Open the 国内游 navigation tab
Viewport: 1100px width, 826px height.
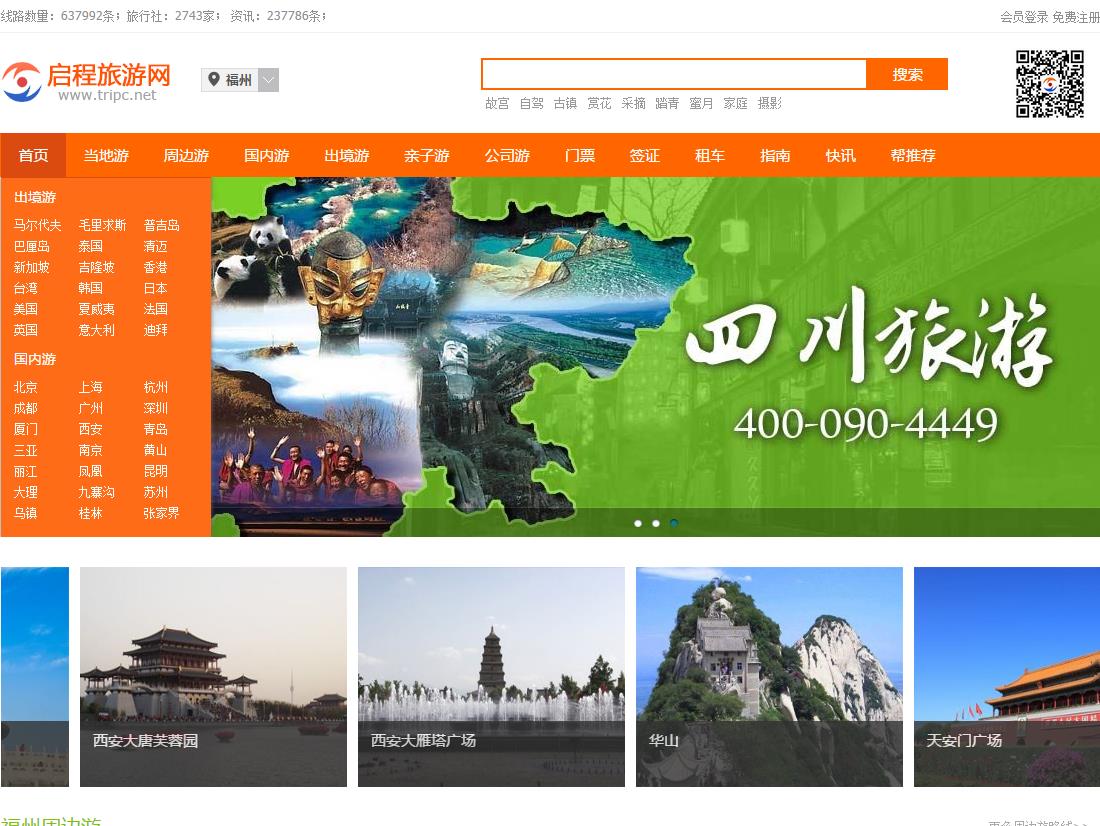[x=267, y=155]
